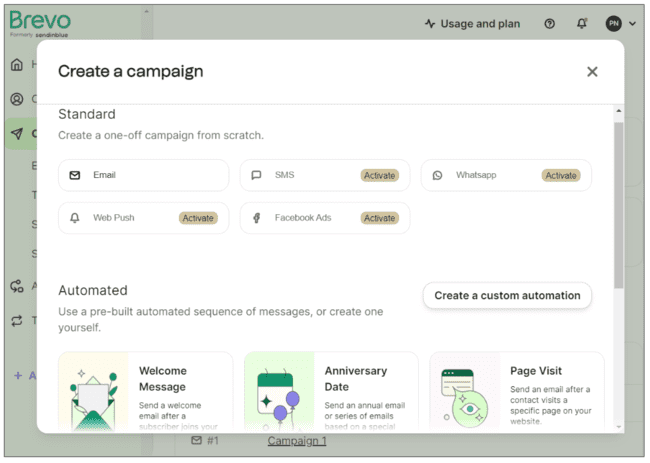Screen dimensions: 650x463
Task: Select the Email campaign option
Action: coord(143,175)
